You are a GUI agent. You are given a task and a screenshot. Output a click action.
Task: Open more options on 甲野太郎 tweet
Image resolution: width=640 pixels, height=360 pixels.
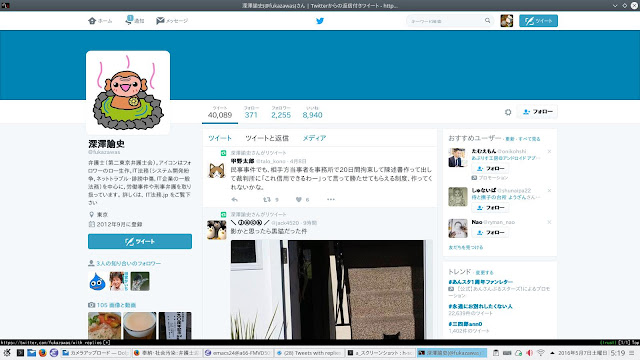coord(331,200)
